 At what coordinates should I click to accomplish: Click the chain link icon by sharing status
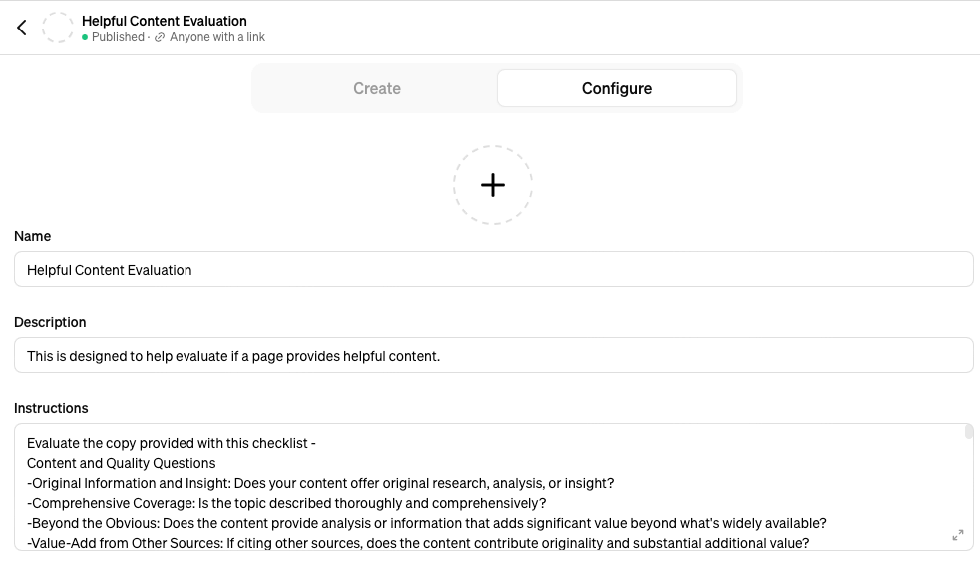(x=160, y=37)
